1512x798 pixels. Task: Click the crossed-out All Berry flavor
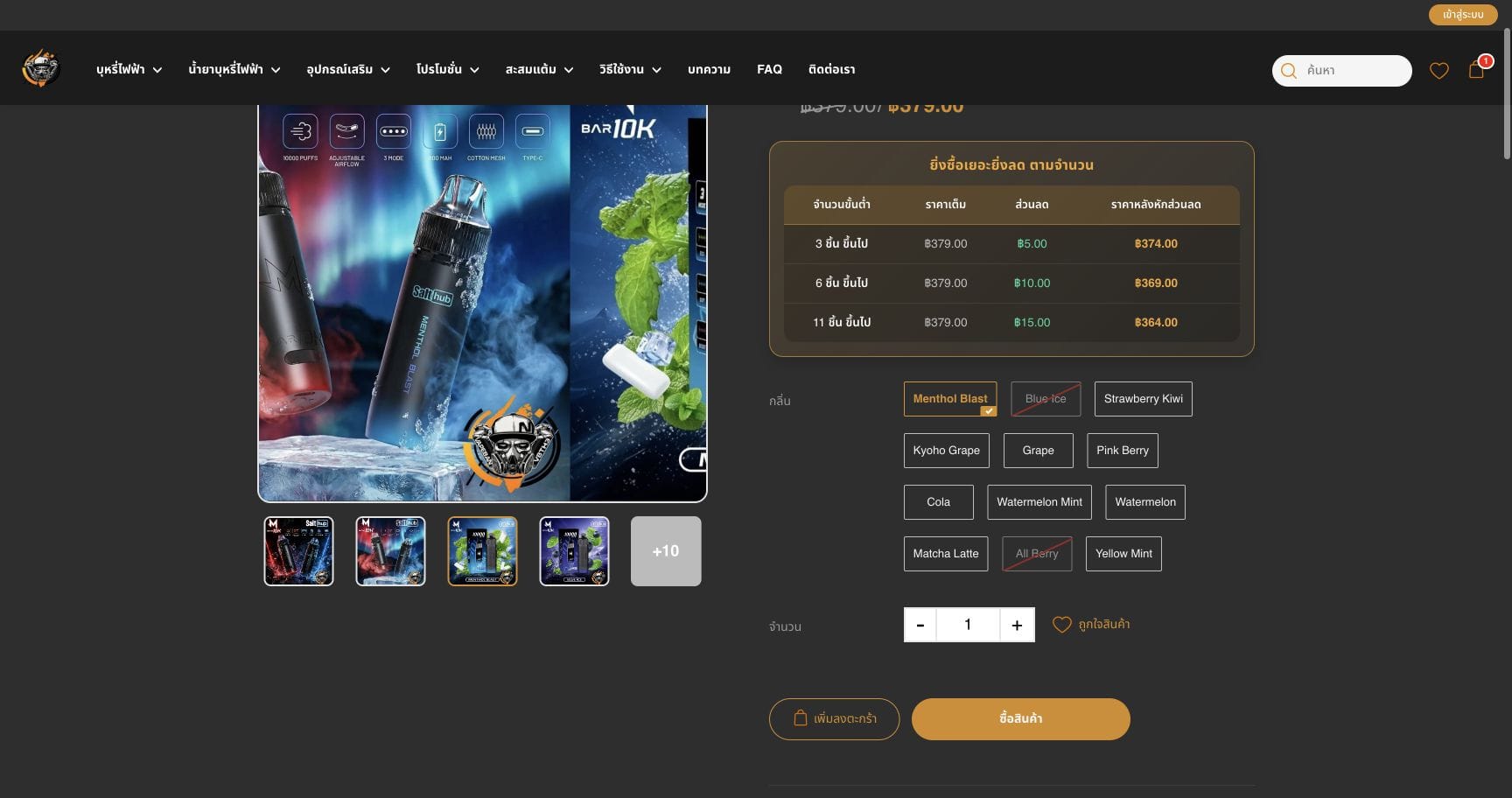(x=1037, y=554)
